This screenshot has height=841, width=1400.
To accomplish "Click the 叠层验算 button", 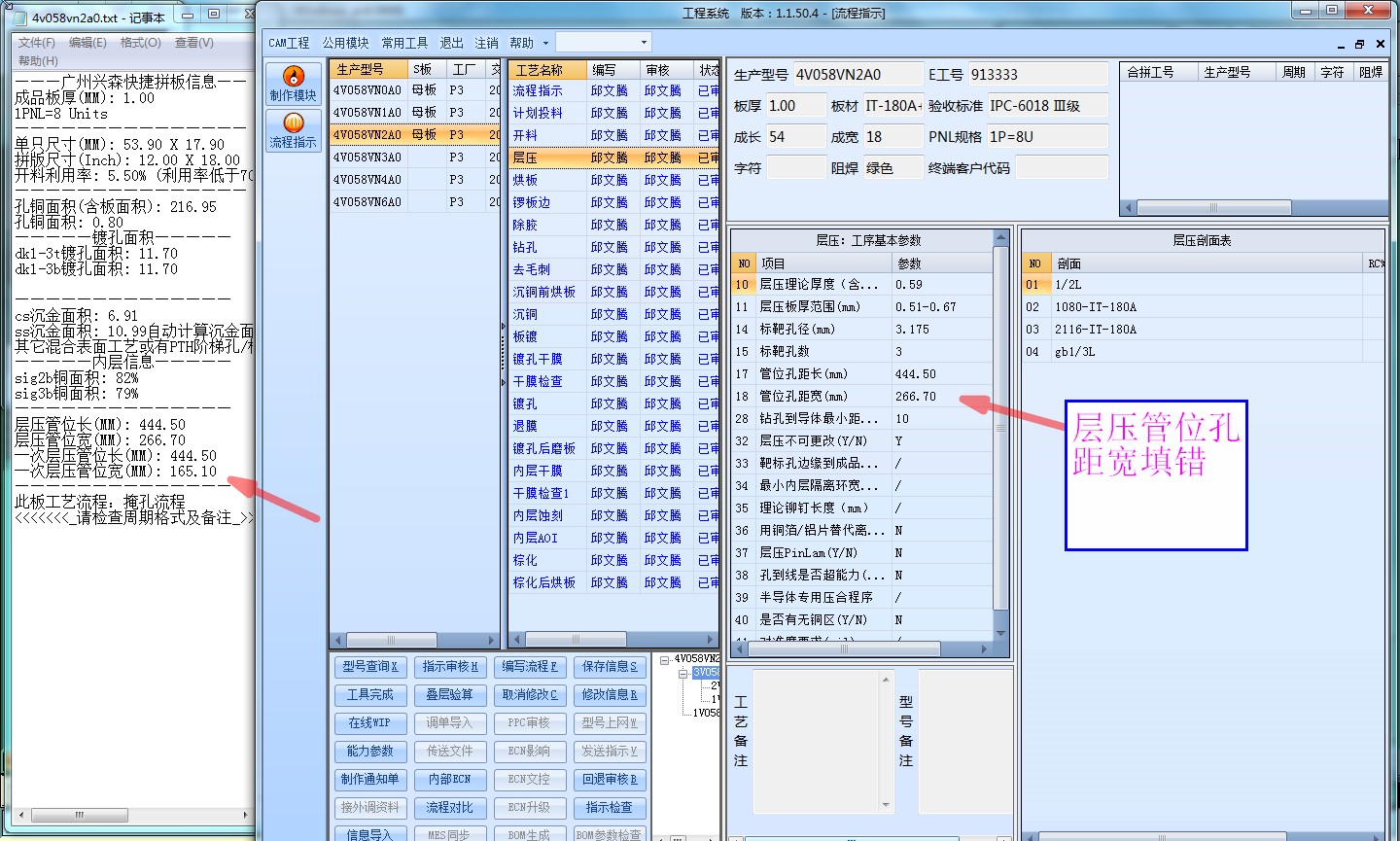I will point(450,695).
